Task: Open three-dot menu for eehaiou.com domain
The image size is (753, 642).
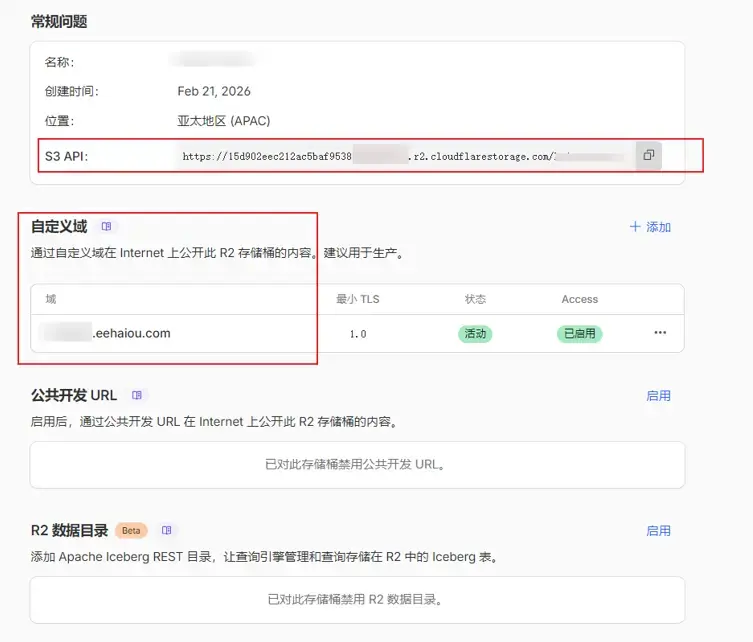Action: click(660, 333)
